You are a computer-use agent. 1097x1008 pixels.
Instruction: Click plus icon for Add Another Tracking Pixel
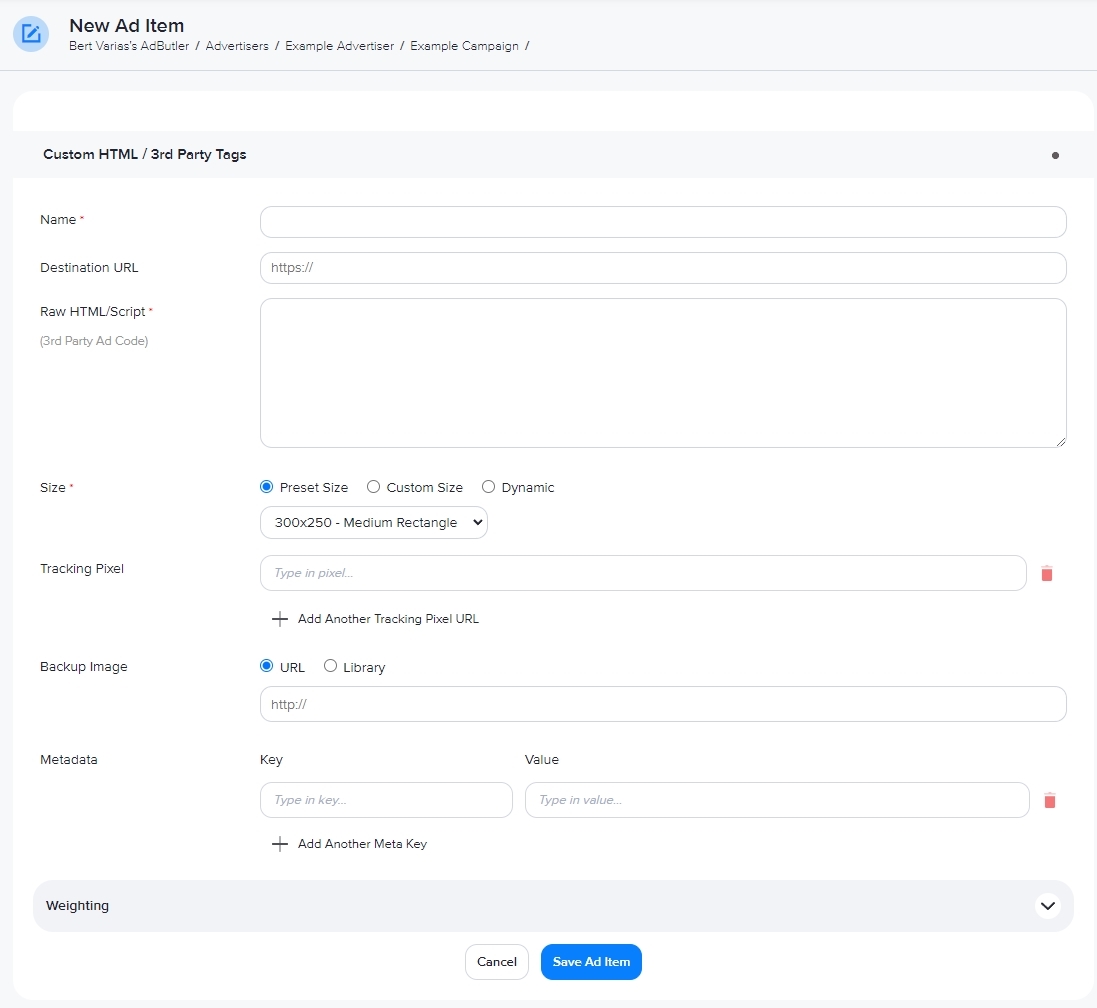(x=280, y=619)
